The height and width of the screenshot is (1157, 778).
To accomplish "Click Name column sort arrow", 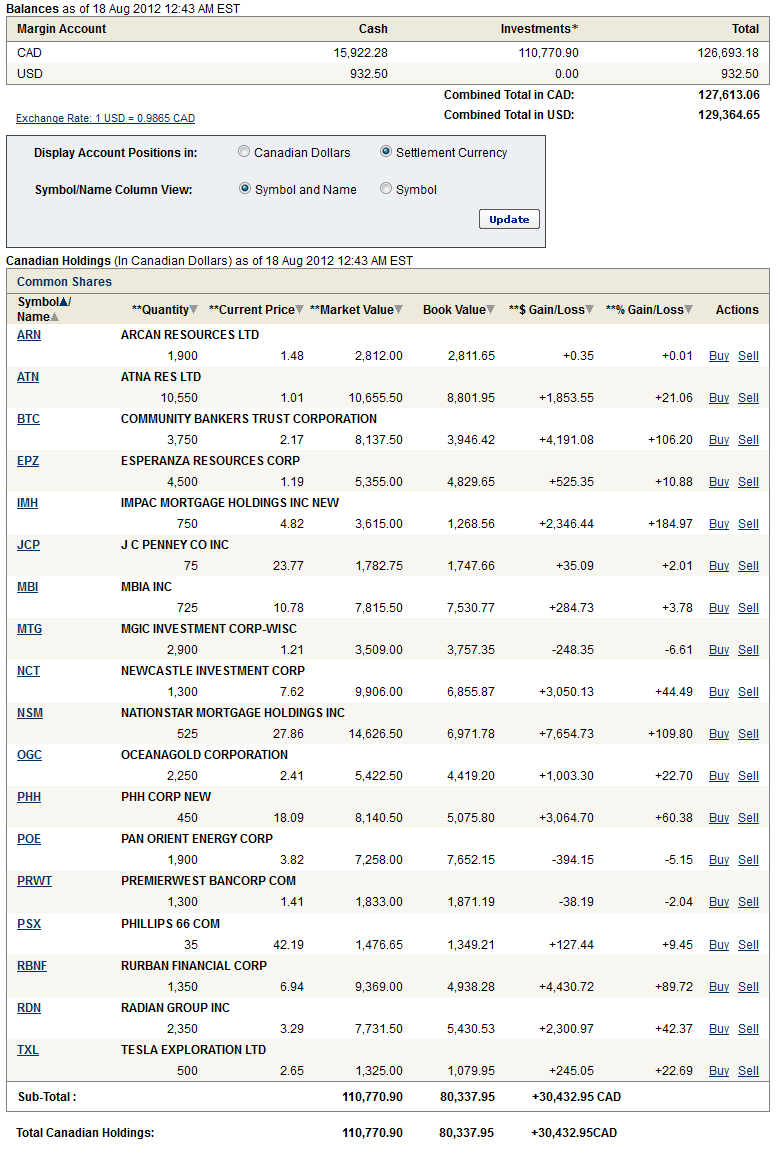I will [55, 317].
